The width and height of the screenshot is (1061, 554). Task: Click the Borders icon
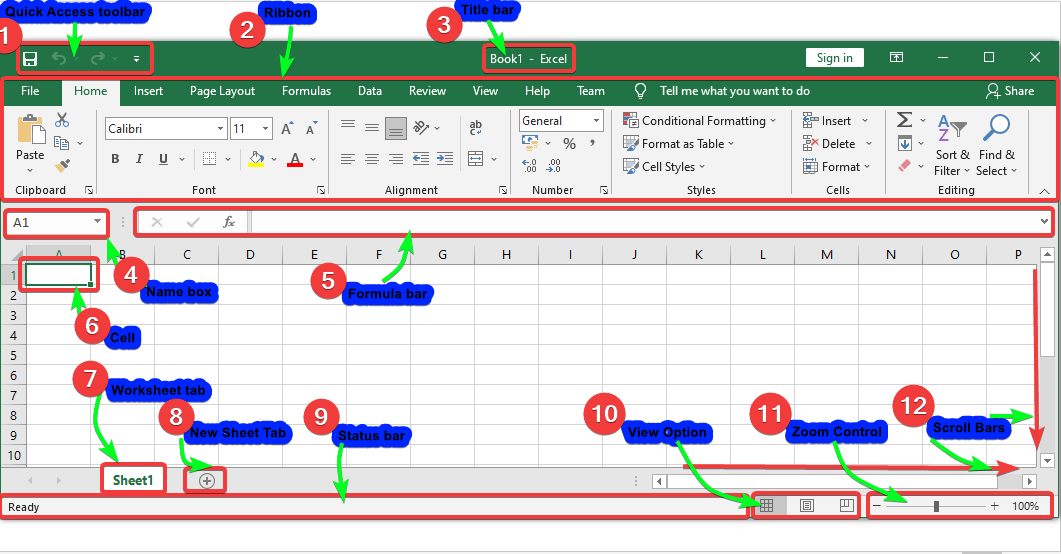[x=210, y=159]
